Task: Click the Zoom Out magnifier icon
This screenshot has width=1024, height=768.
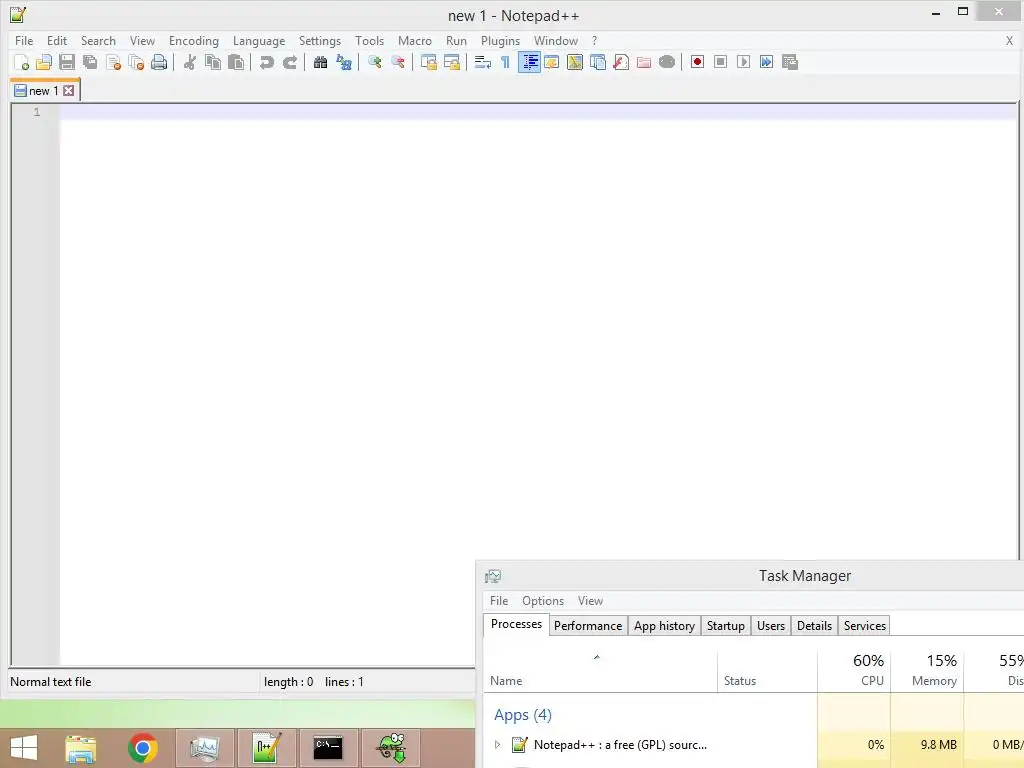Action: (x=398, y=62)
